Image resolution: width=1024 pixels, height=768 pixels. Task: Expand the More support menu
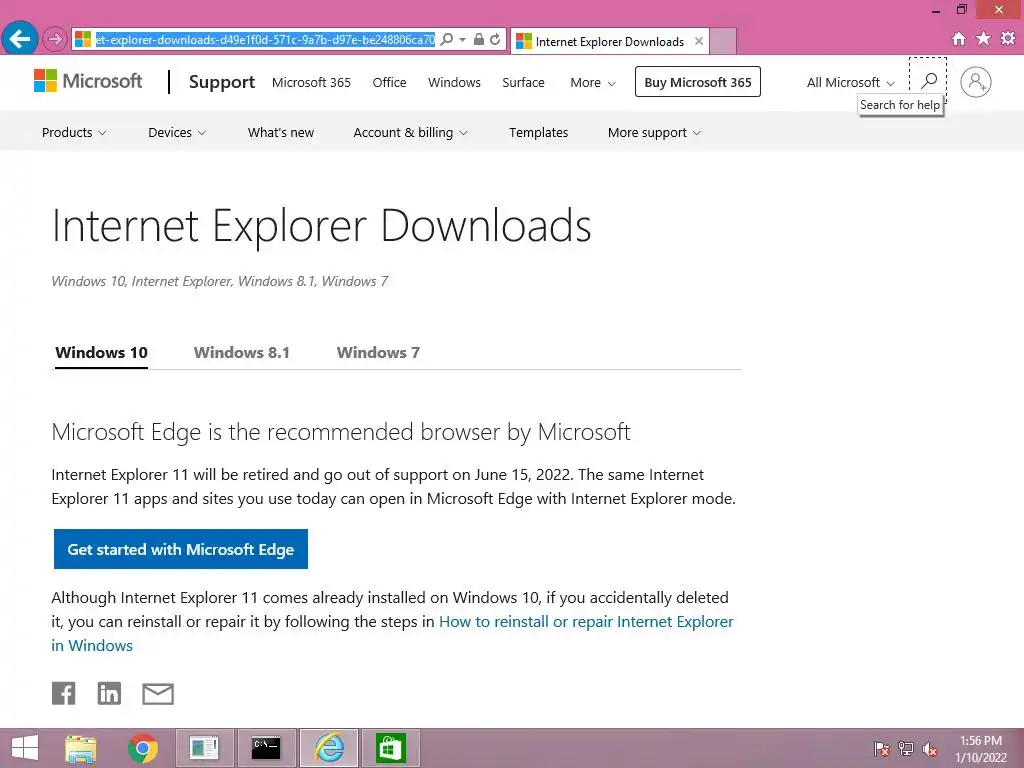pyautogui.click(x=654, y=133)
